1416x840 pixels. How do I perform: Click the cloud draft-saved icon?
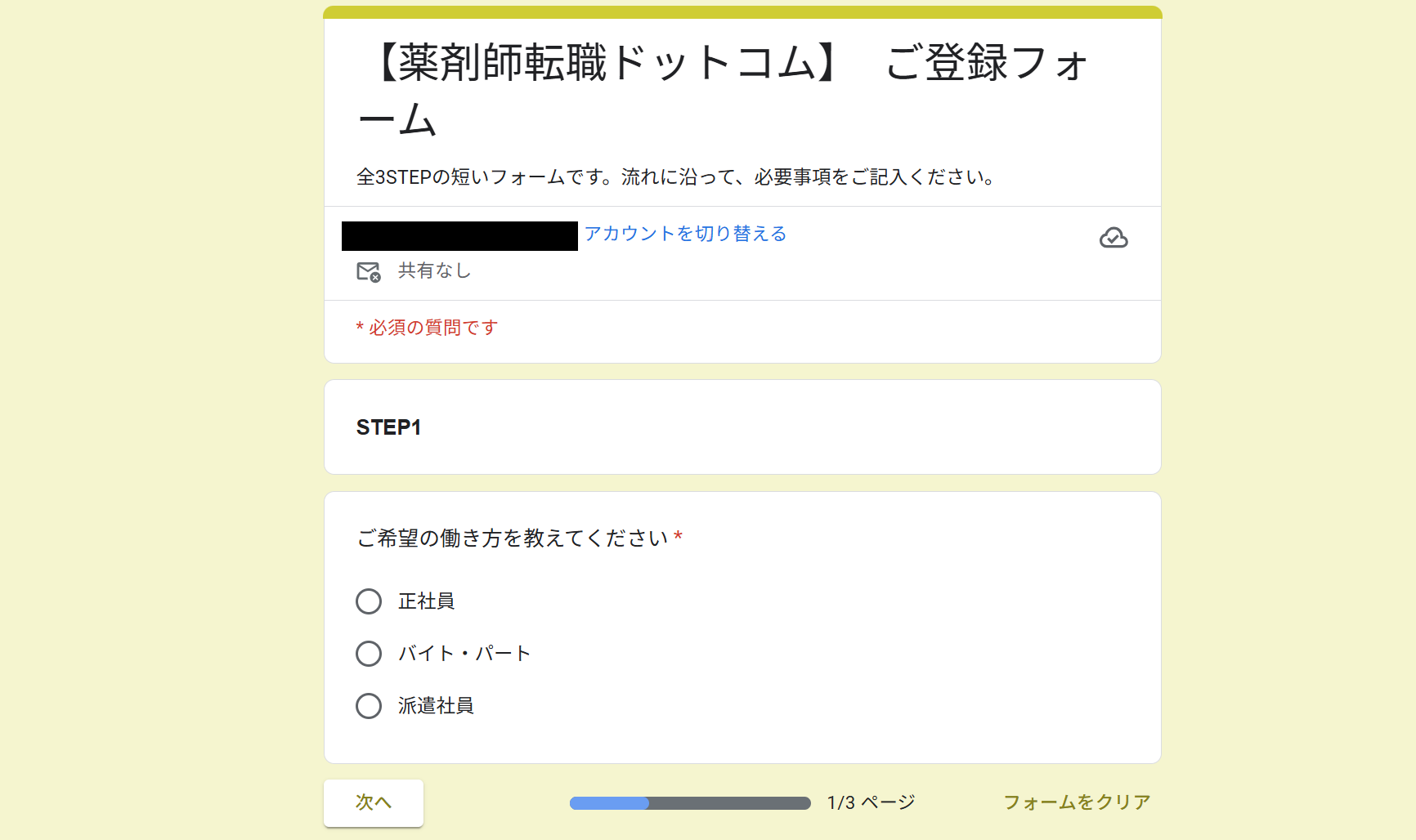1115,238
